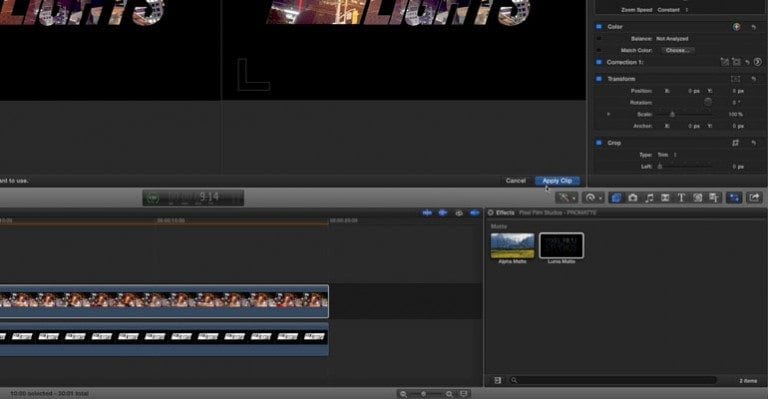Open the Correction 1 color board arrow

coord(758,62)
